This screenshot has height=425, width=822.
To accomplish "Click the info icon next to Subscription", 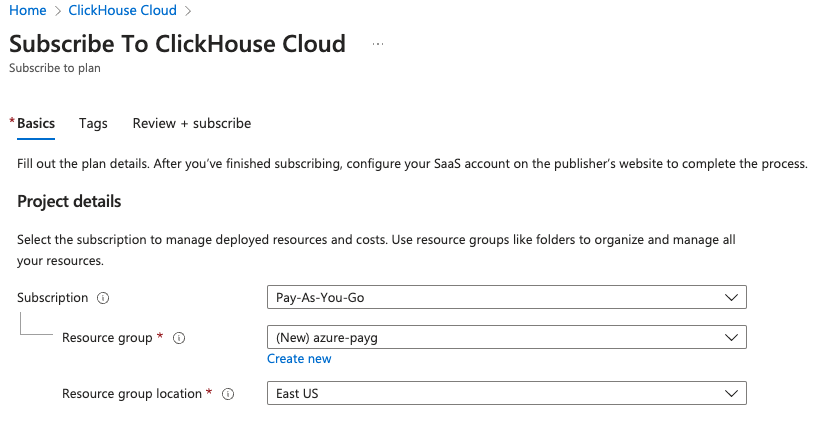I will [x=104, y=298].
